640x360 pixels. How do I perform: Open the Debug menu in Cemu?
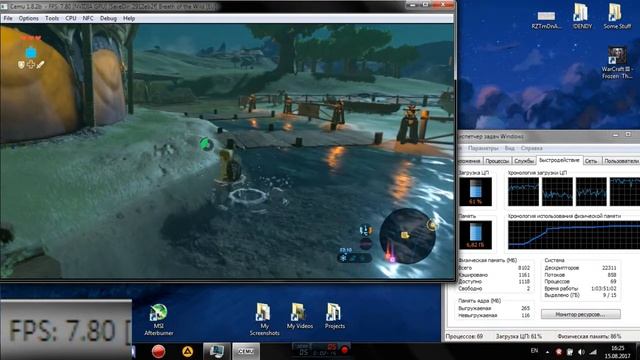pyautogui.click(x=108, y=18)
